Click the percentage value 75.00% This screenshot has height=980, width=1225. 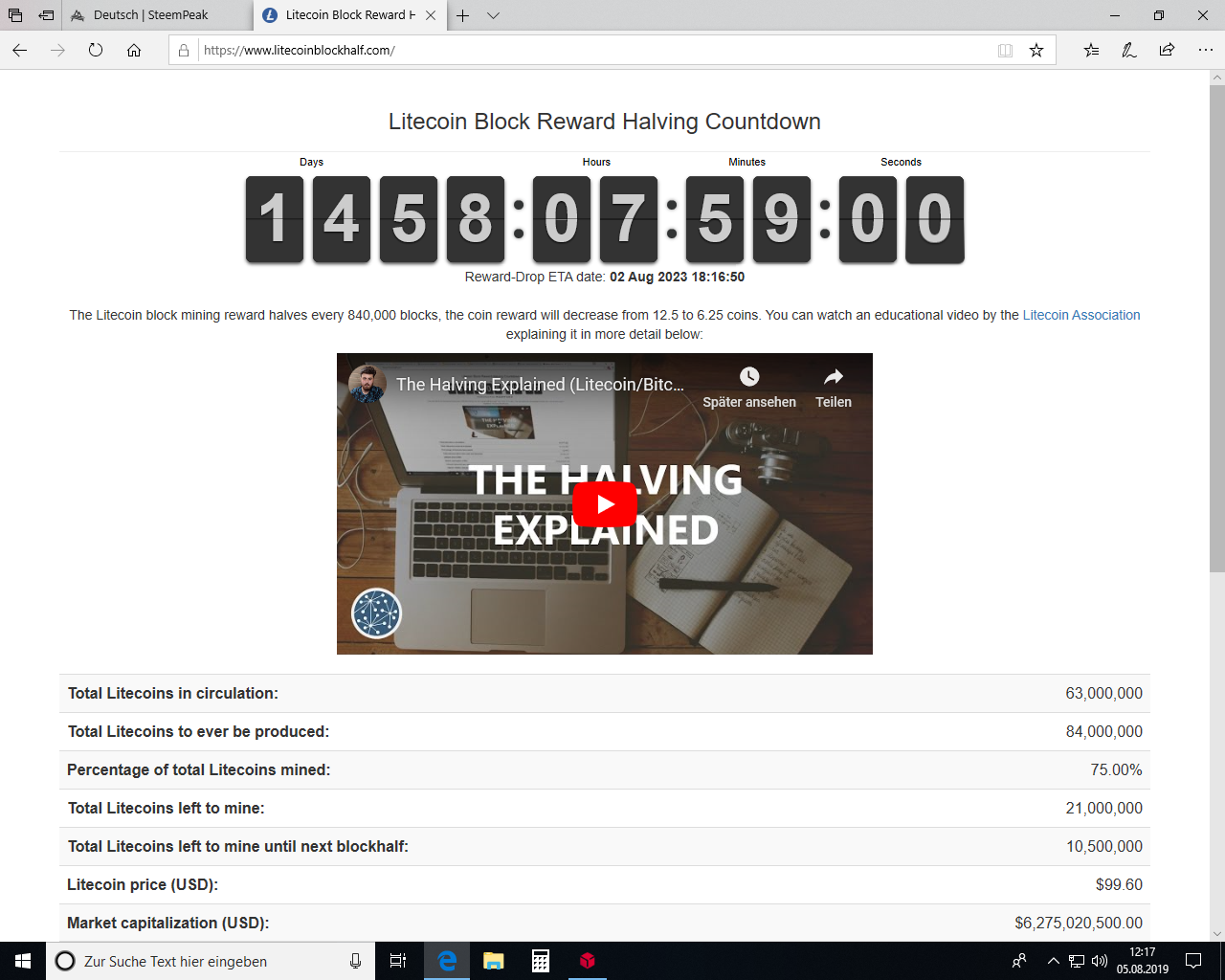click(x=1116, y=769)
